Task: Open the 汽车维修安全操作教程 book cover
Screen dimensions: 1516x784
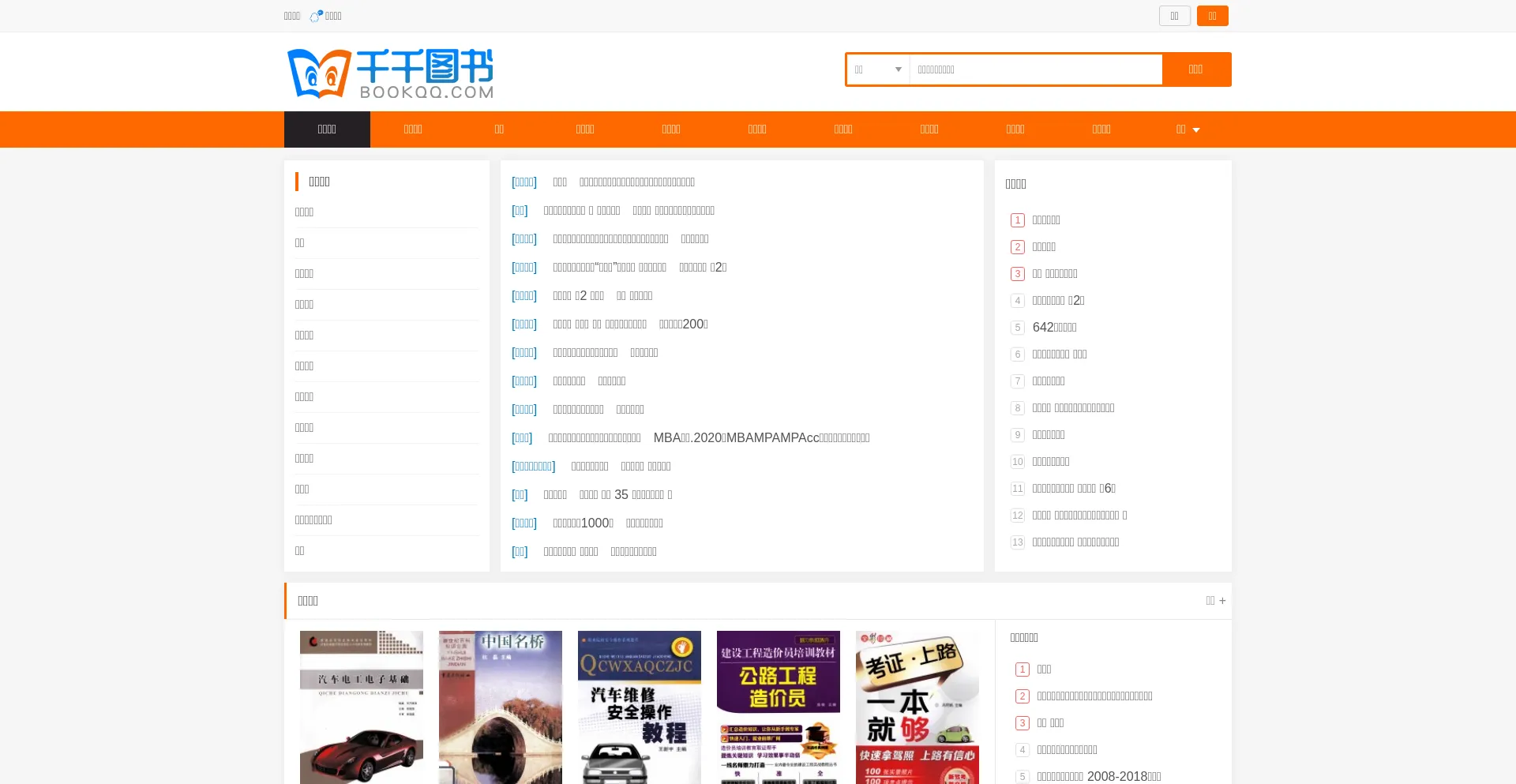Action: click(x=640, y=707)
